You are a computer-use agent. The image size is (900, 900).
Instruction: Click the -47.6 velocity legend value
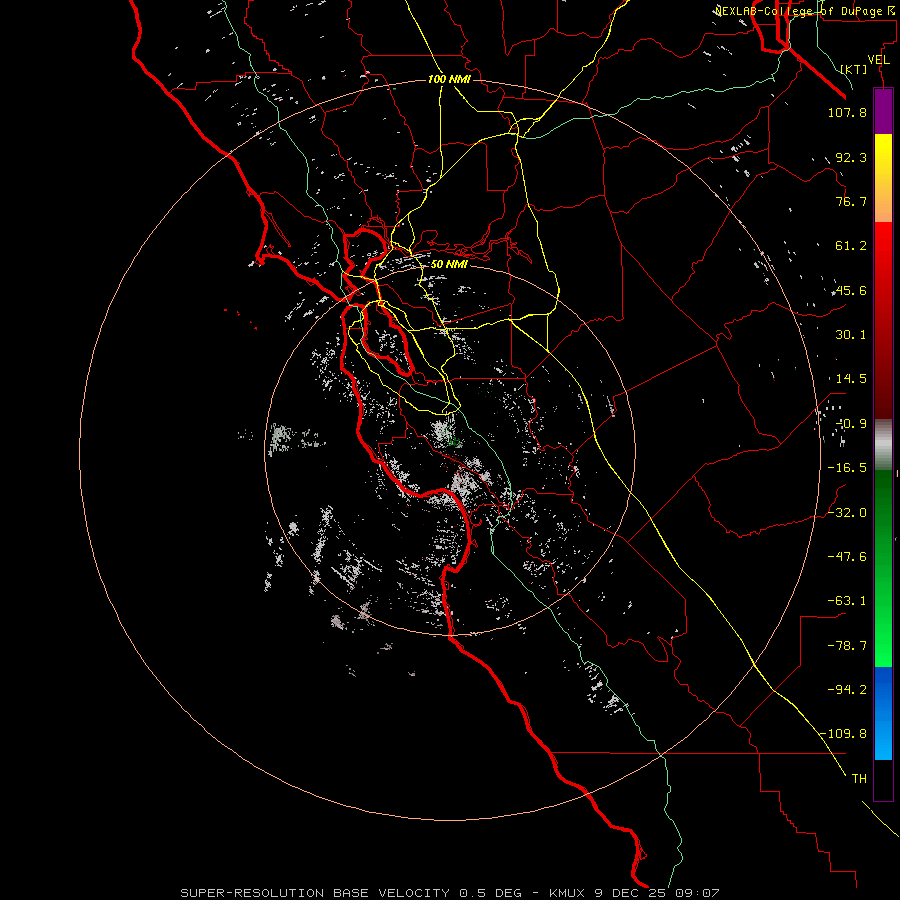pyautogui.click(x=847, y=557)
